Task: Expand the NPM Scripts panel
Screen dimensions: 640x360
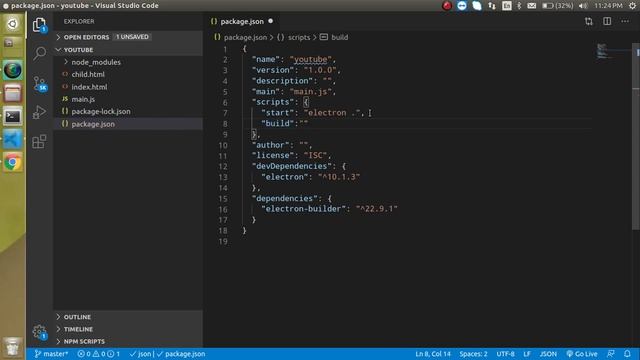Action: click(128, 341)
